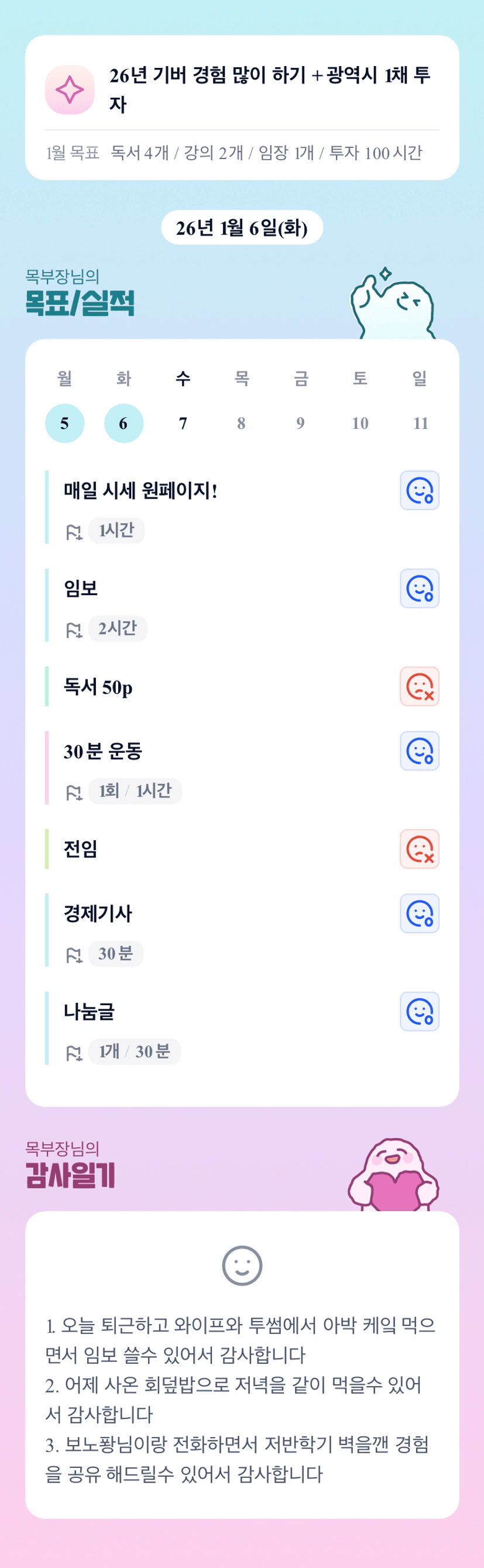The width and height of the screenshot is (484, 1568).
Task: Toggle the red sad face for 독서 50p
Action: pyautogui.click(x=420, y=687)
